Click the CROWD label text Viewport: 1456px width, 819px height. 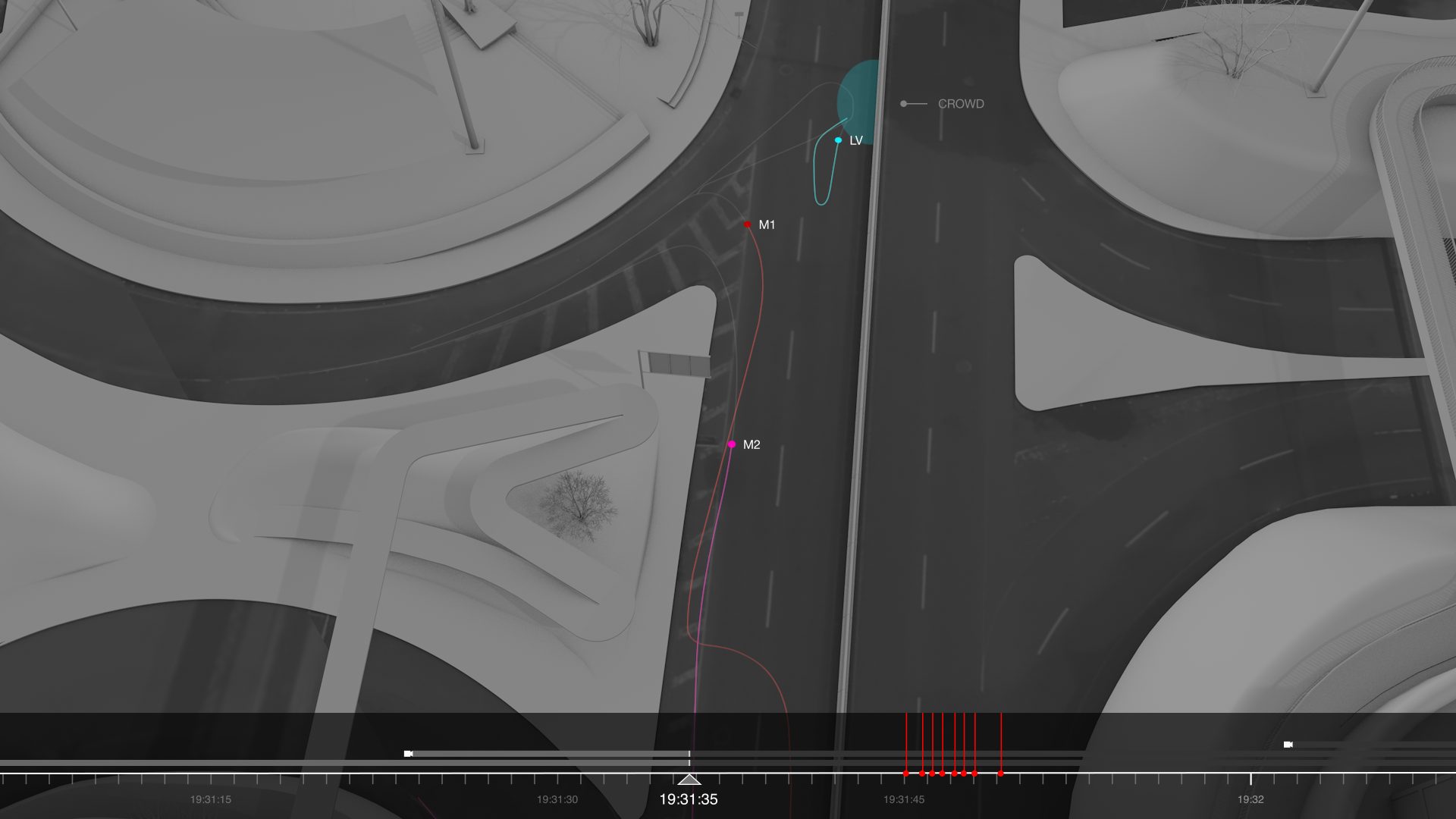[961, 104]
